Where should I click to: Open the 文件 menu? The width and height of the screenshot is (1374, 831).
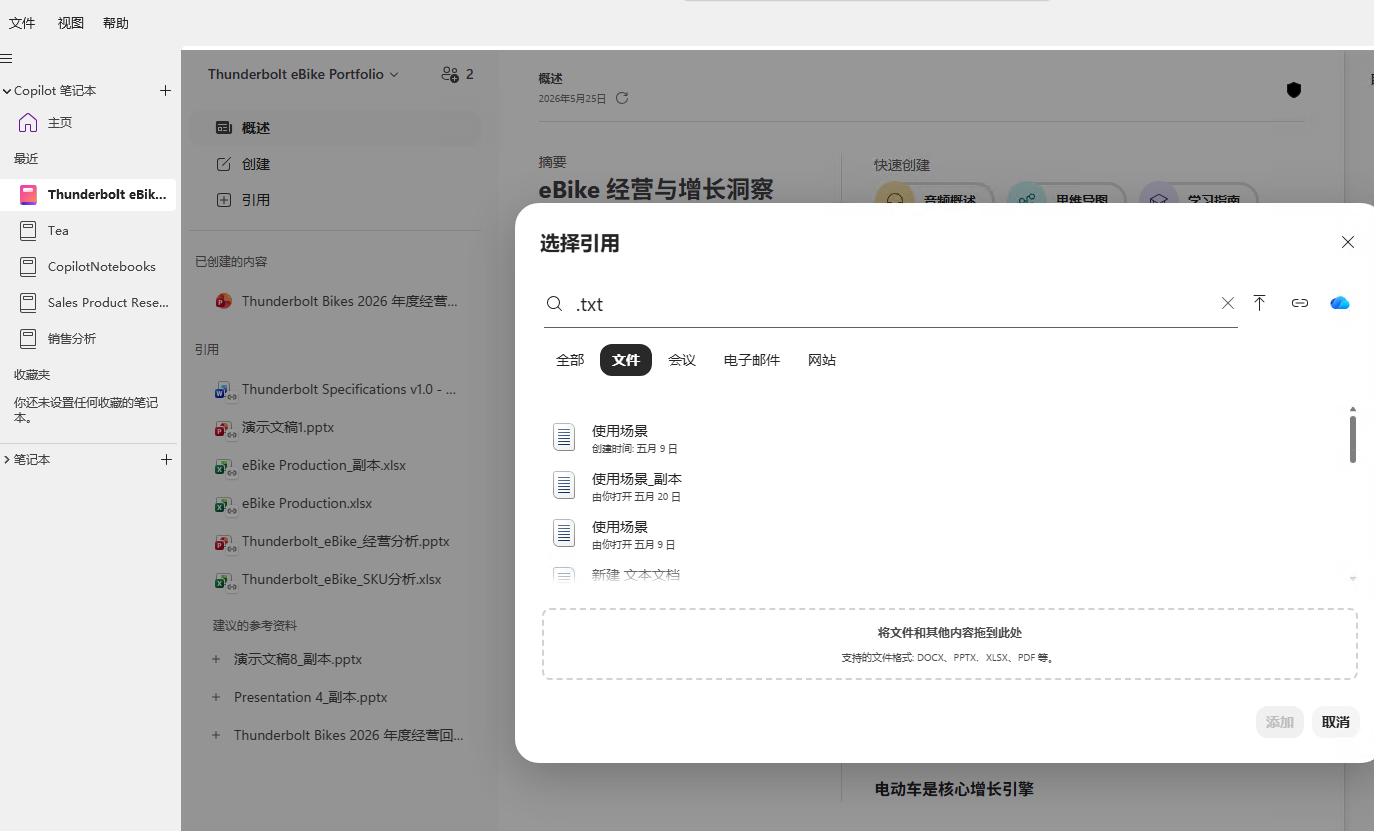click(x=22, y=23)
